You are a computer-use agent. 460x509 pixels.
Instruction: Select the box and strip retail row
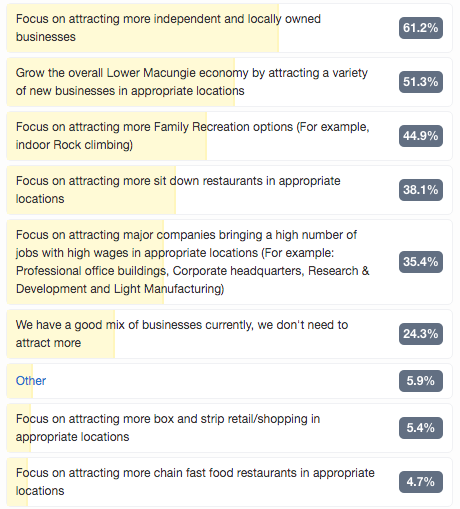click(x=229, y=428)
